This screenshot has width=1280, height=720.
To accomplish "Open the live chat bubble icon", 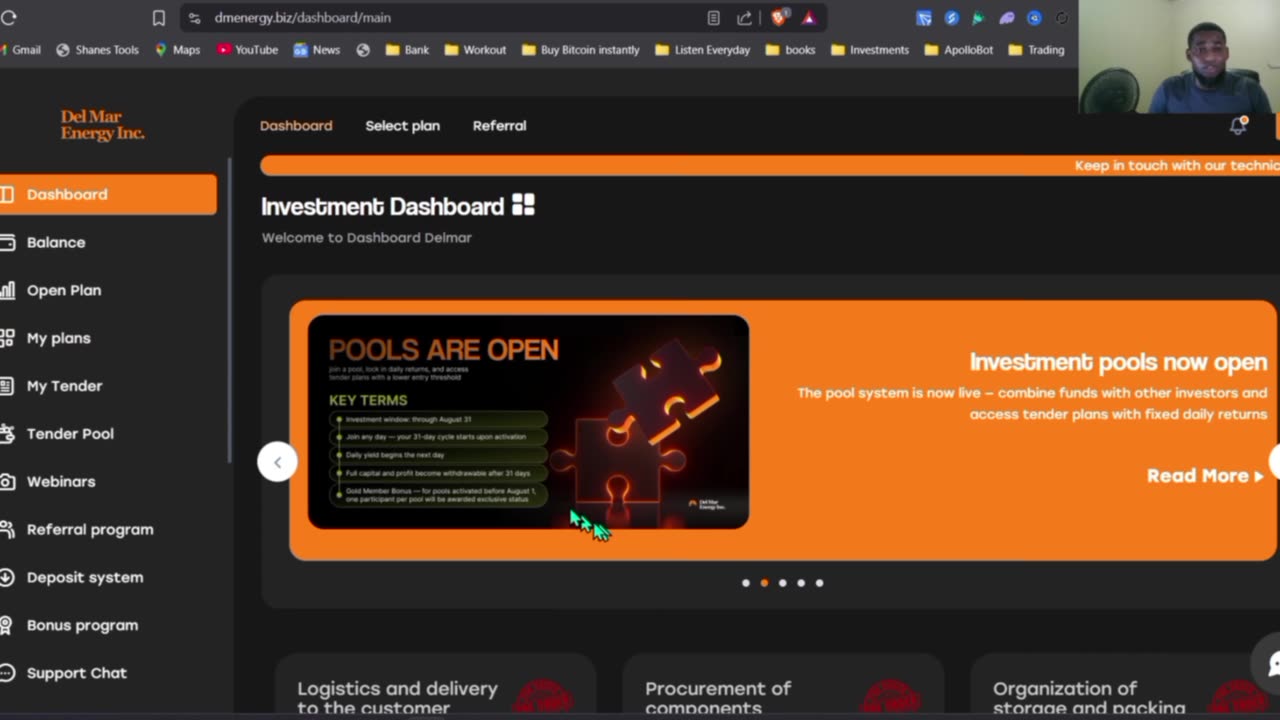I will click(x=1270, y=663).
